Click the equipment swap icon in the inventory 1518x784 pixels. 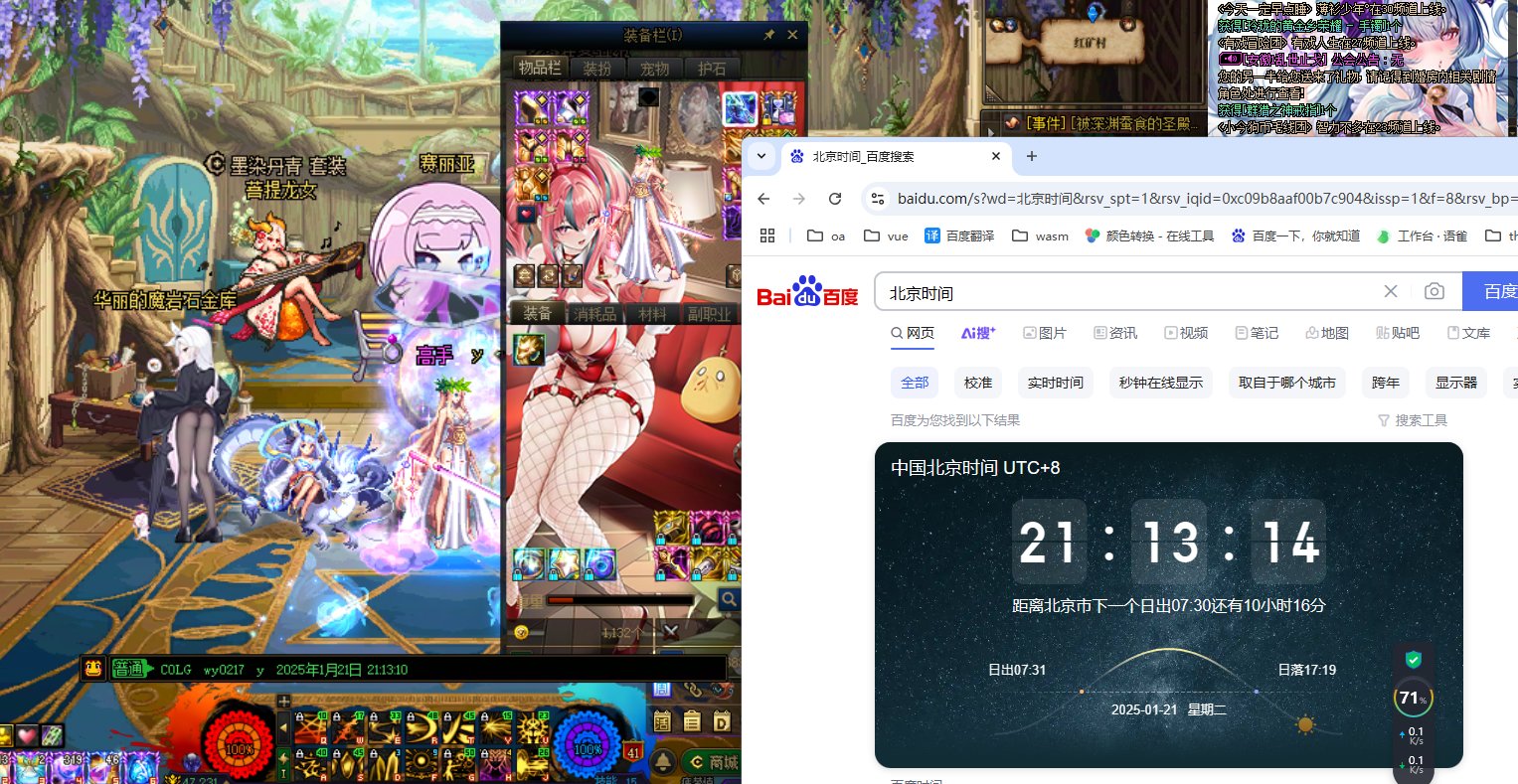(523, 275)
